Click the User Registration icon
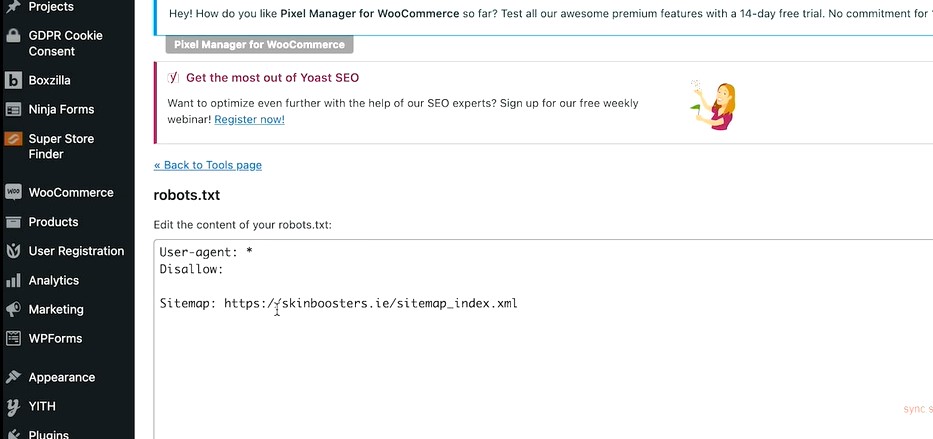 point(13,251)
